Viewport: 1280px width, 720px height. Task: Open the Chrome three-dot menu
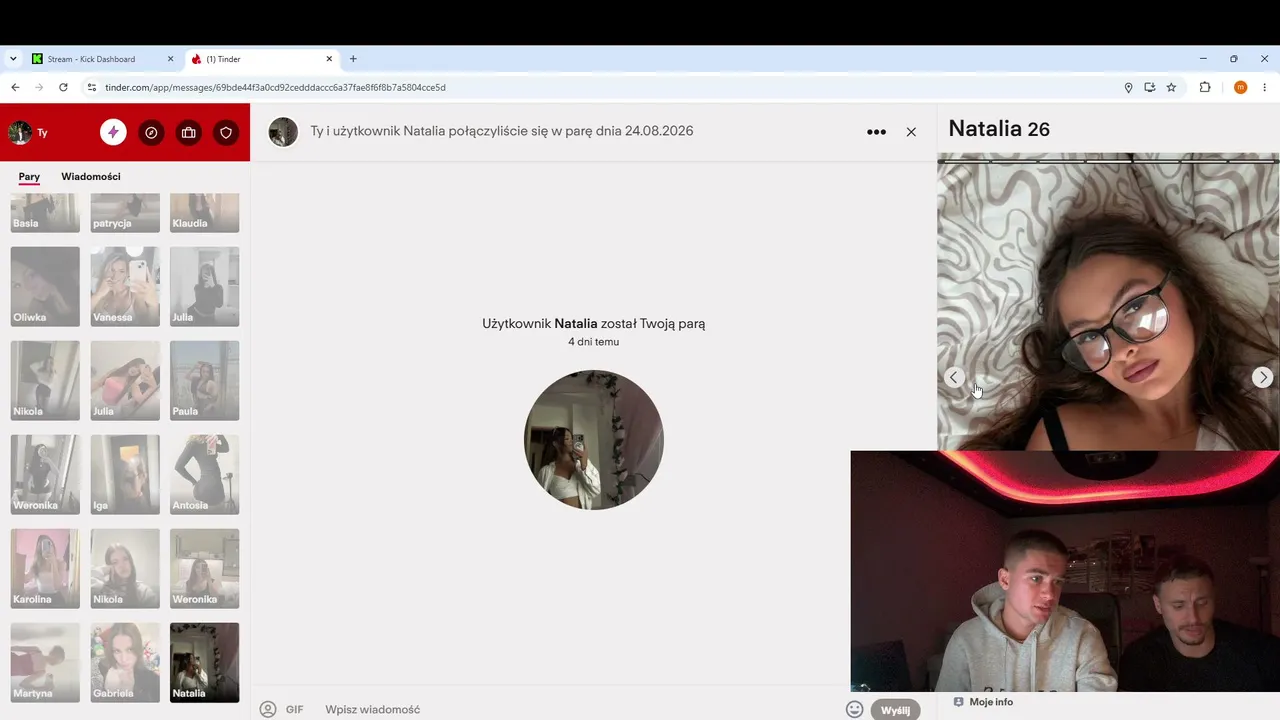[x=1265, y=87]
